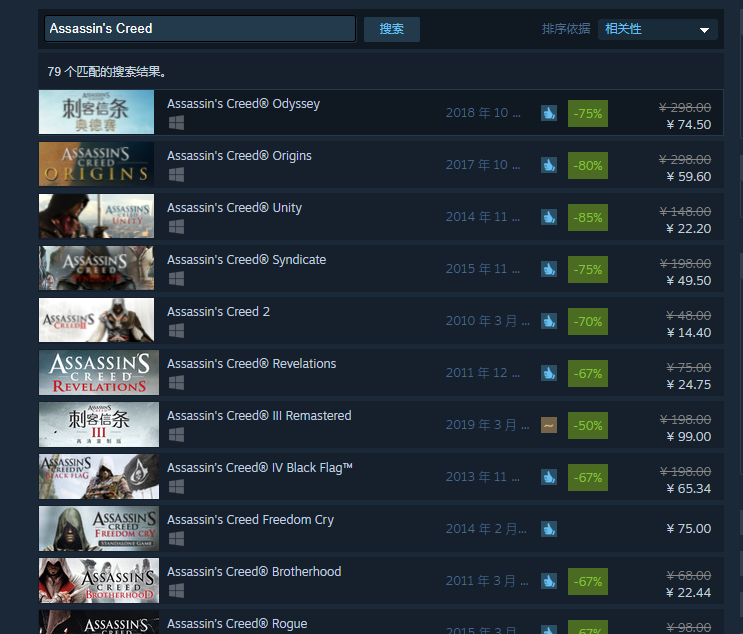Open Assassin's Creed Revelations cover image
Image resolution: width=743 pixels, height=634 pixels.
click(x=97, y=372)
